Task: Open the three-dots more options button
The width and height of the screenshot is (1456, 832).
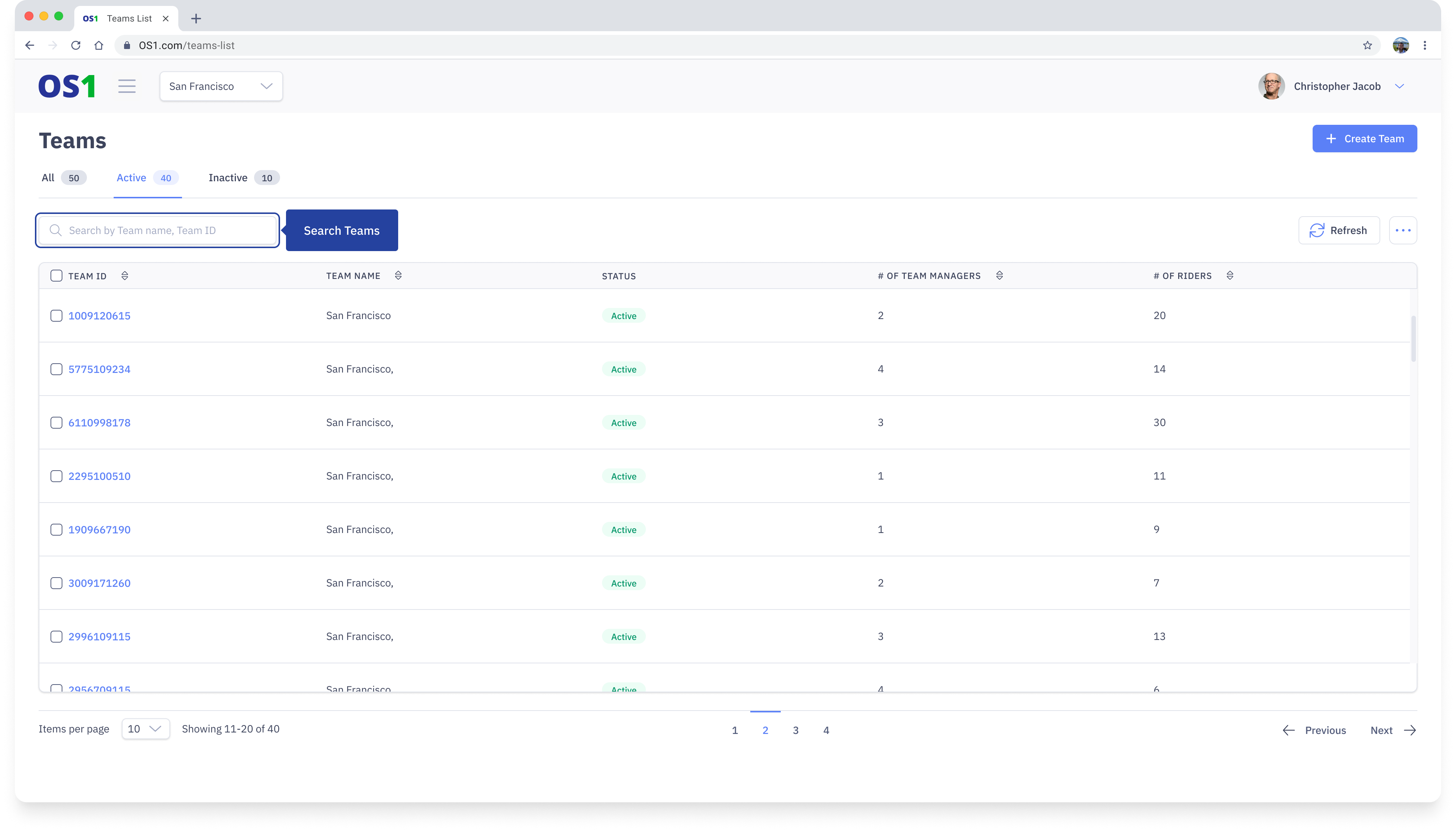Action: 1403,230
